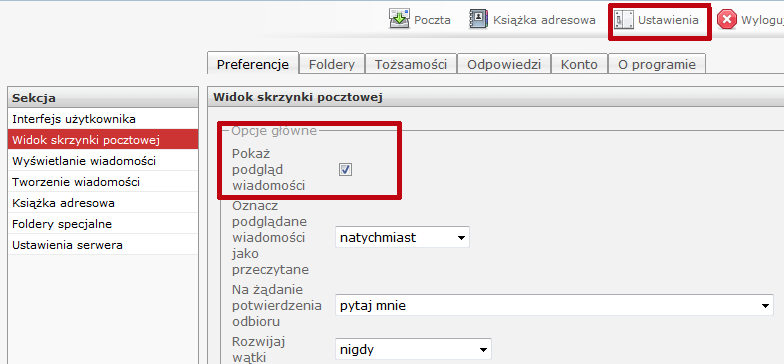Switch to the Tożsamości tab
This screenshot has width=784, height=364.
[x=410, y=64]
